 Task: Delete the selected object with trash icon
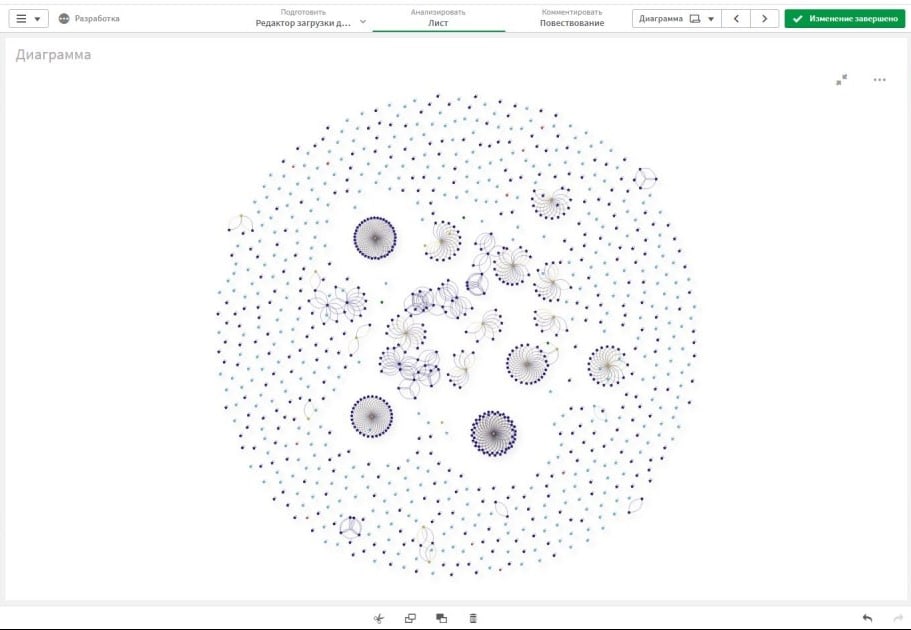(x=473, y=618)
